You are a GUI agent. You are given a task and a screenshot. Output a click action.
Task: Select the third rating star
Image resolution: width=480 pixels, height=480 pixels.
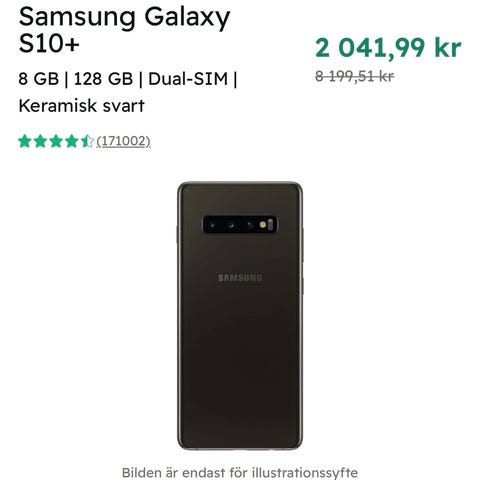(x=56, y=141)
